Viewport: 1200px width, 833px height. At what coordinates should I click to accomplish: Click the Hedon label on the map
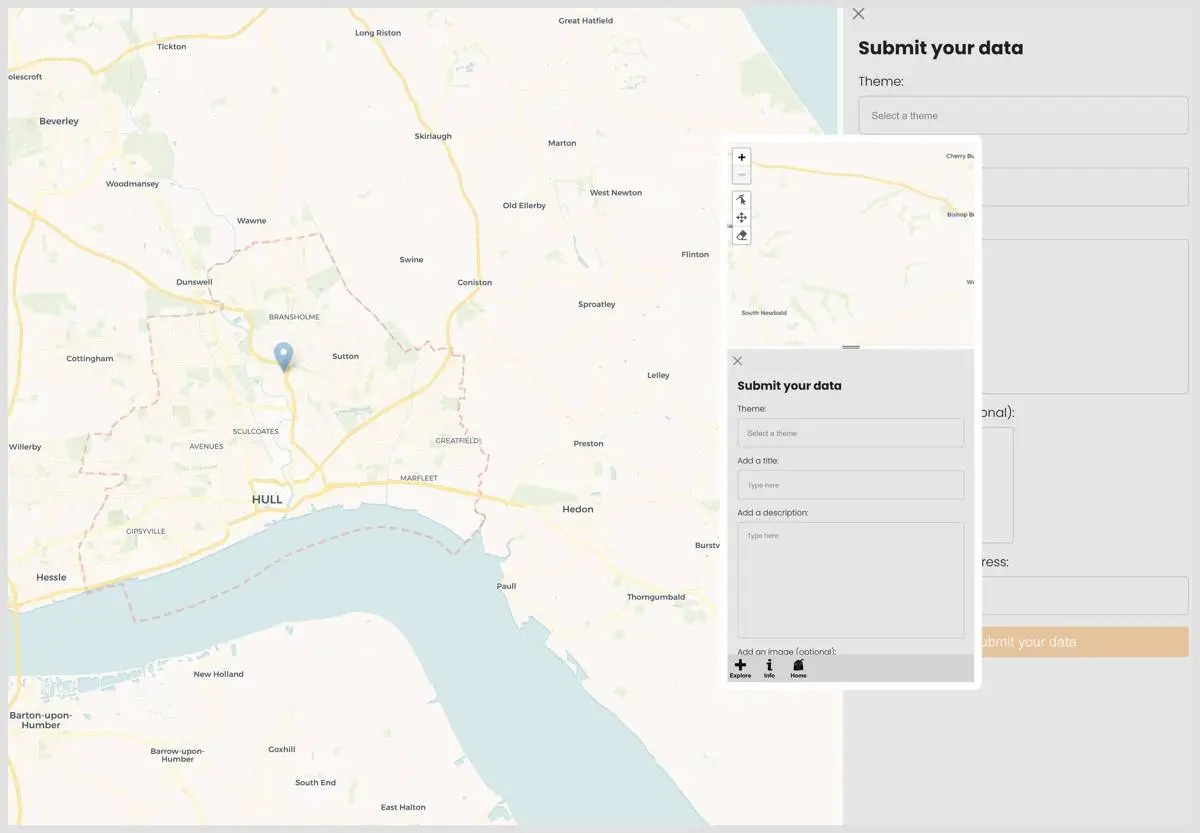578,509
